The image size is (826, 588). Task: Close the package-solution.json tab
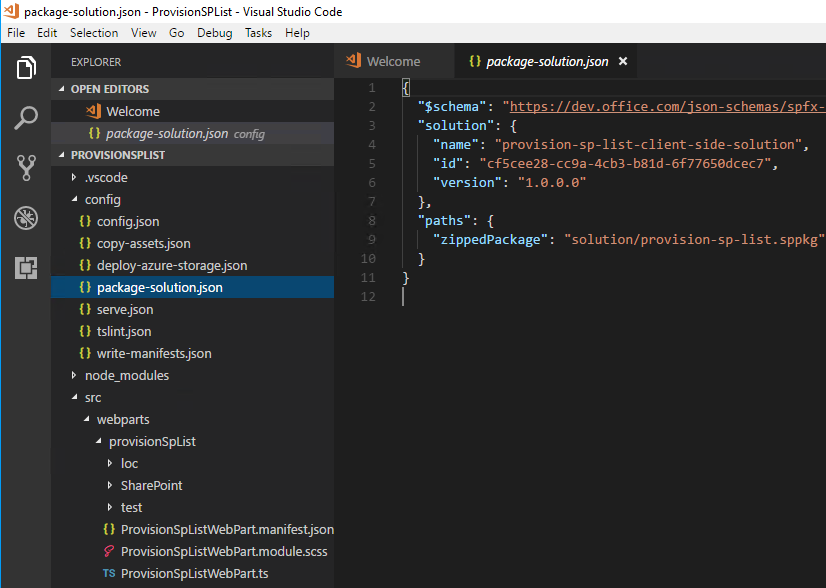623,61
